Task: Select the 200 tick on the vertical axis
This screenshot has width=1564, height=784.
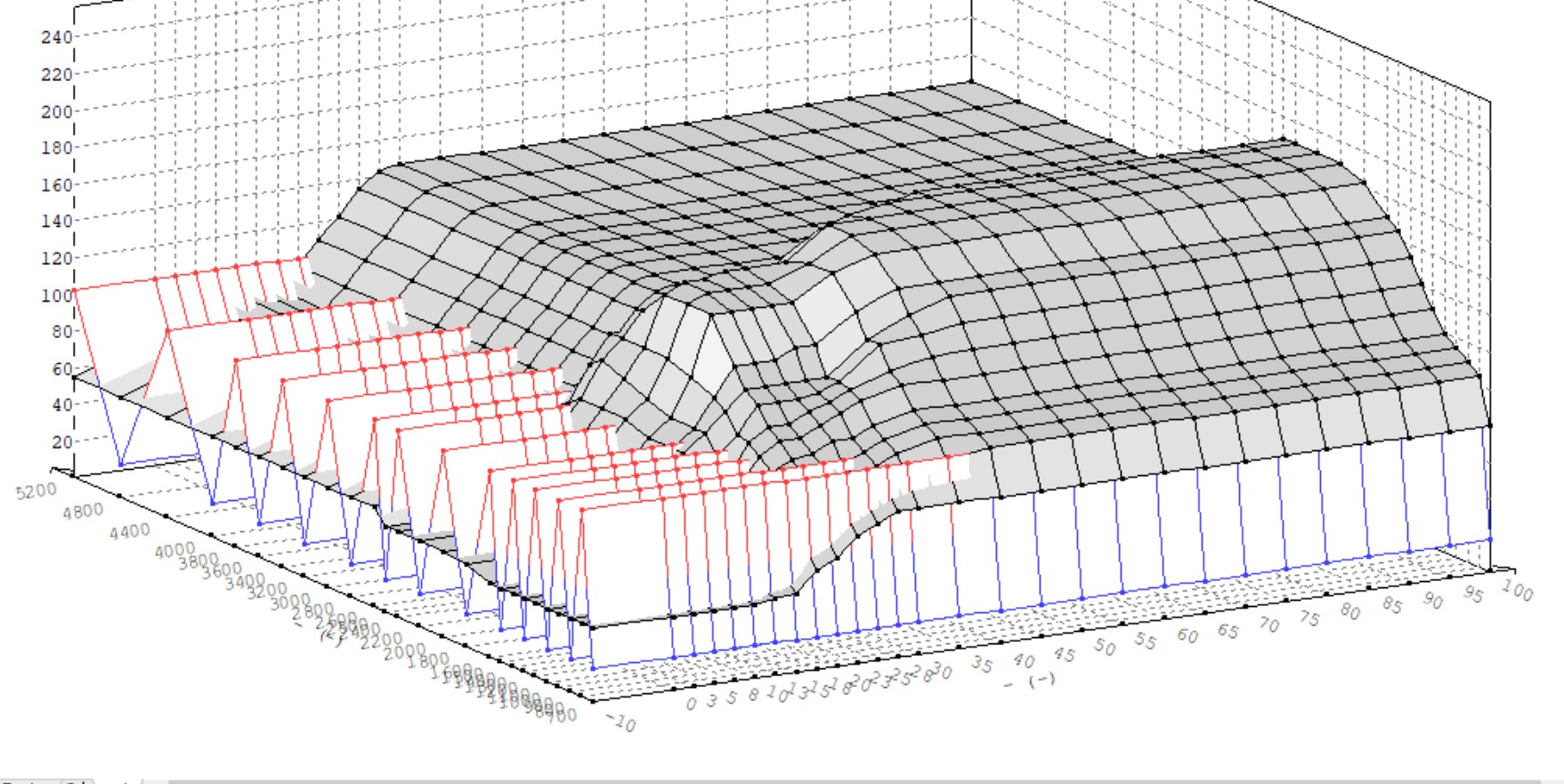Action: 55,111
